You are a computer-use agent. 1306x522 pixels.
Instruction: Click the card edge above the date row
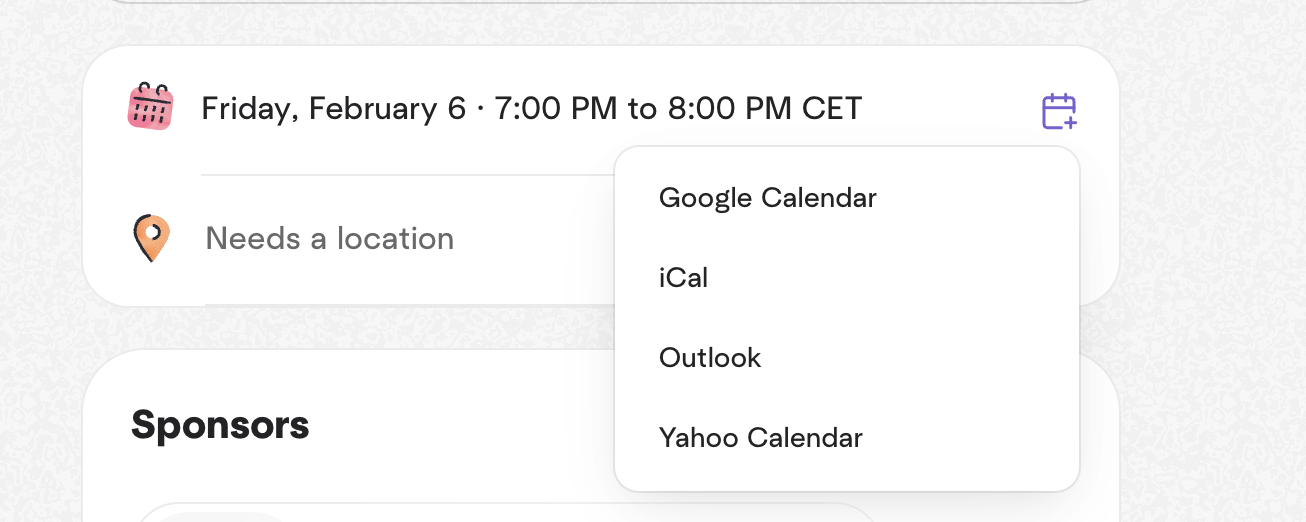coord(600,47)
